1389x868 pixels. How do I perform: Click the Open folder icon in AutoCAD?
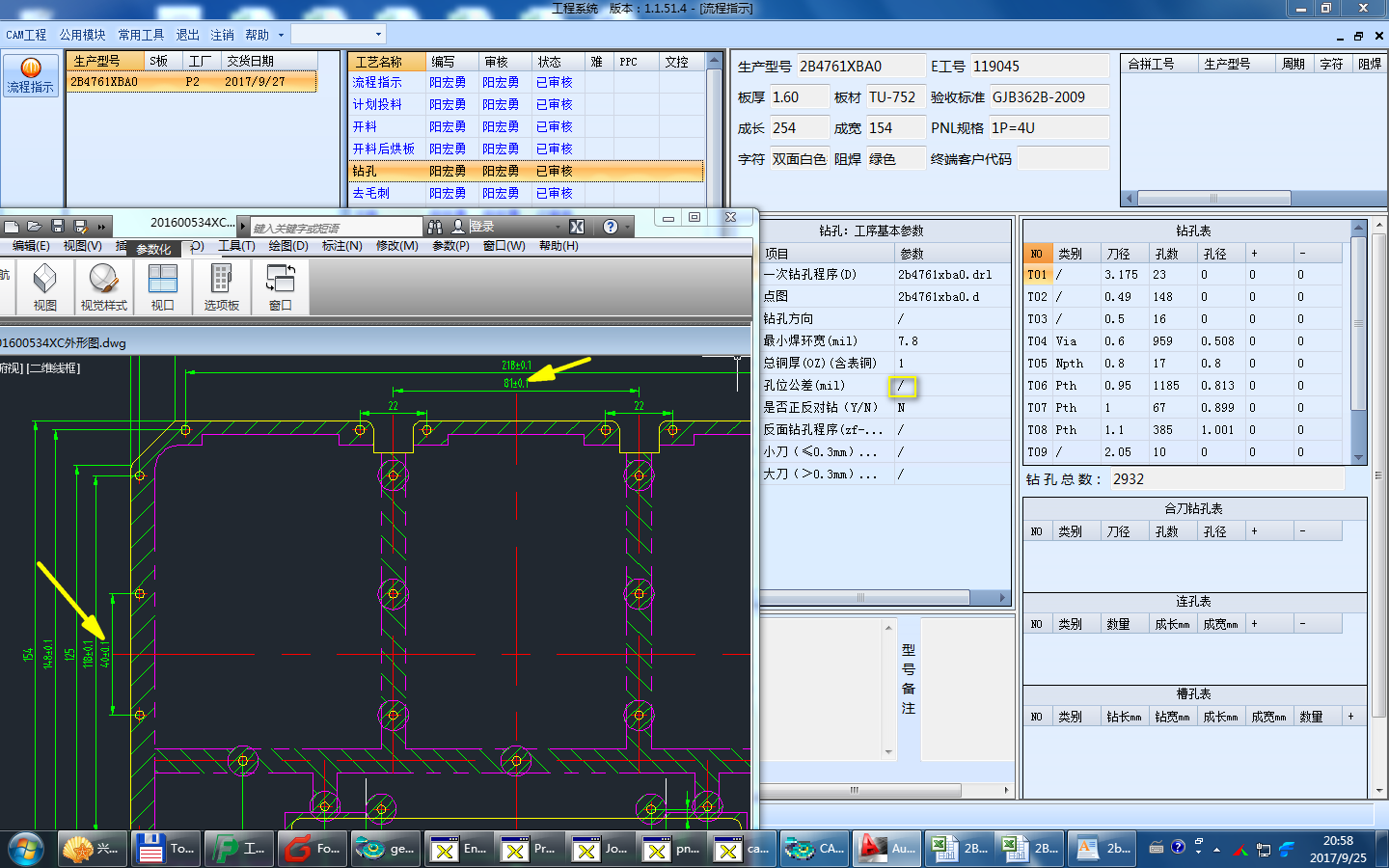tap(34, 227)
